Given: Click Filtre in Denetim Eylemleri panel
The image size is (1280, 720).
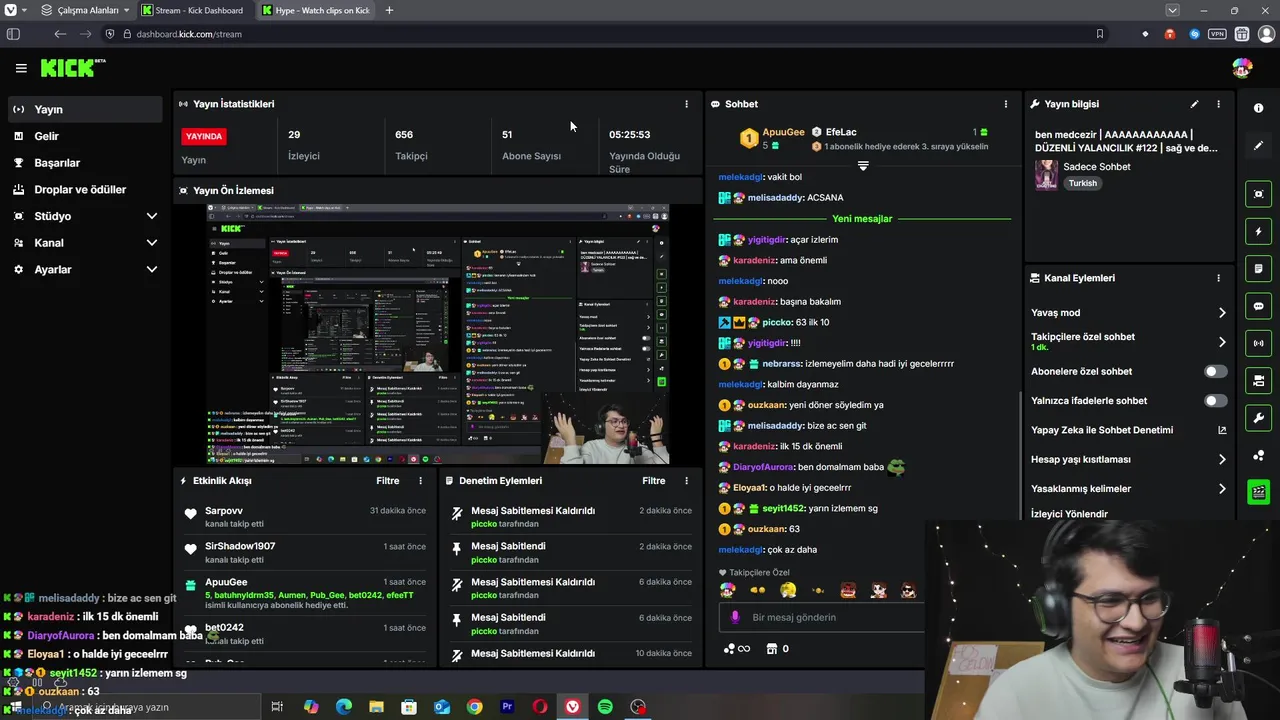Looking at the screenshot, I should (654, 481).
